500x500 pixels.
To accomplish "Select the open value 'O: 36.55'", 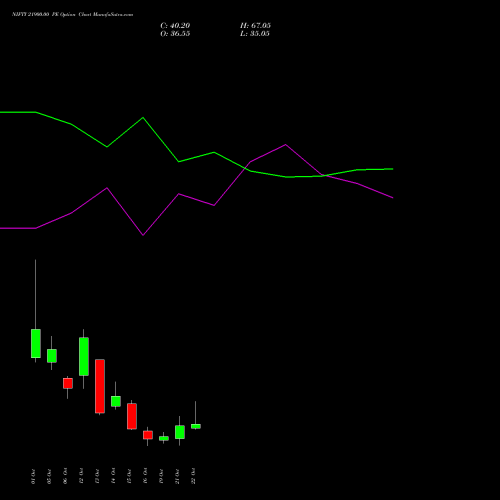I will tap(175, 34).
